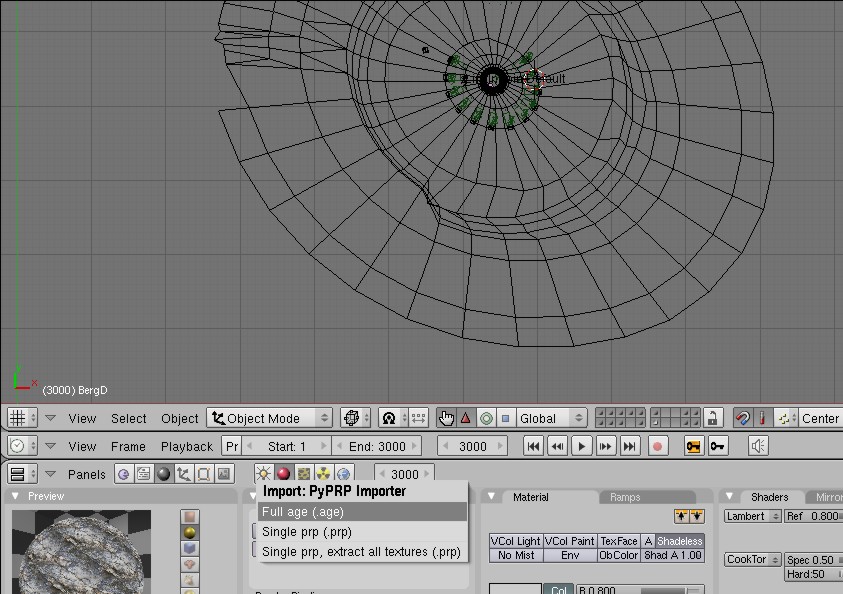Click the material preview thumbnail
843x594 pixels.
(82, 552)
